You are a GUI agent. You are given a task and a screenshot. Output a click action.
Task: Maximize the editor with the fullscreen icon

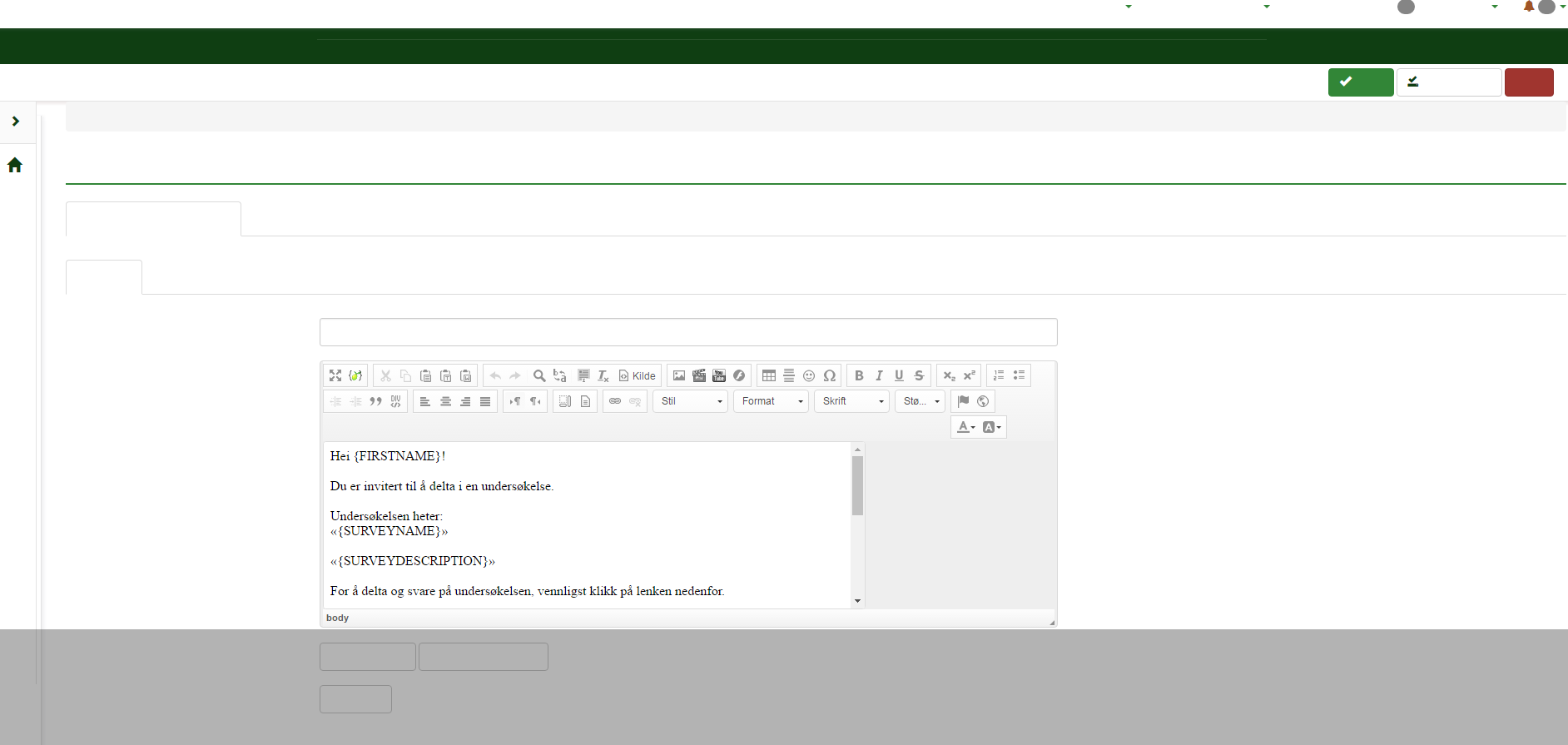[x=335, y=375]
